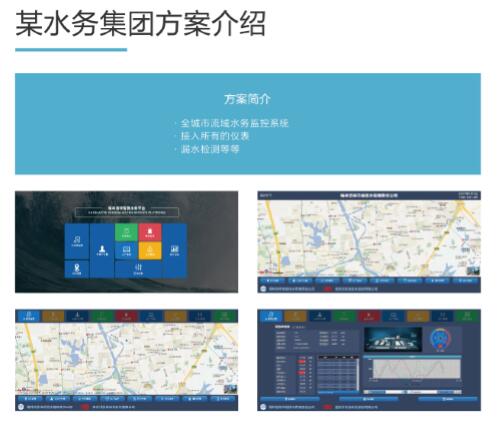
Task: Select the tall blue user icon tile
Action: 102,250
